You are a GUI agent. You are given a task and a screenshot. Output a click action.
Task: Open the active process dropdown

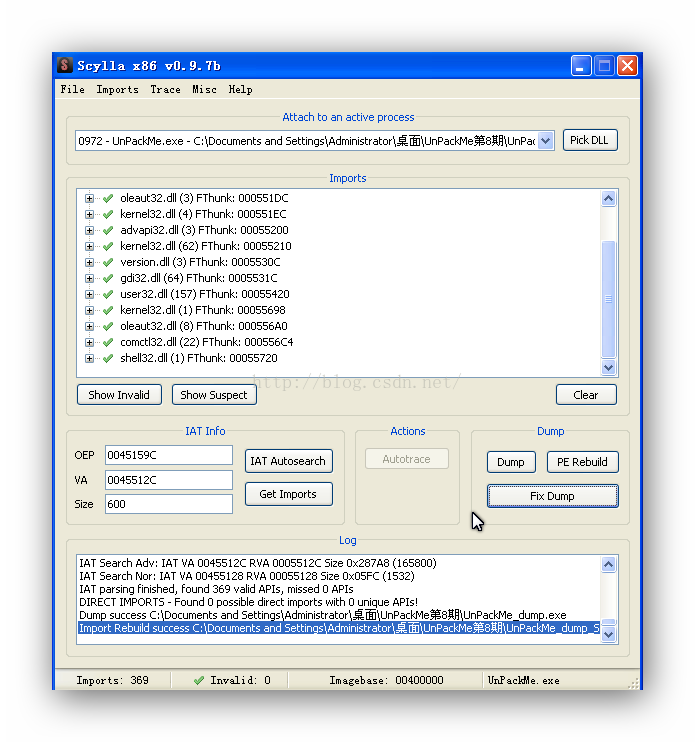[545, 141]
